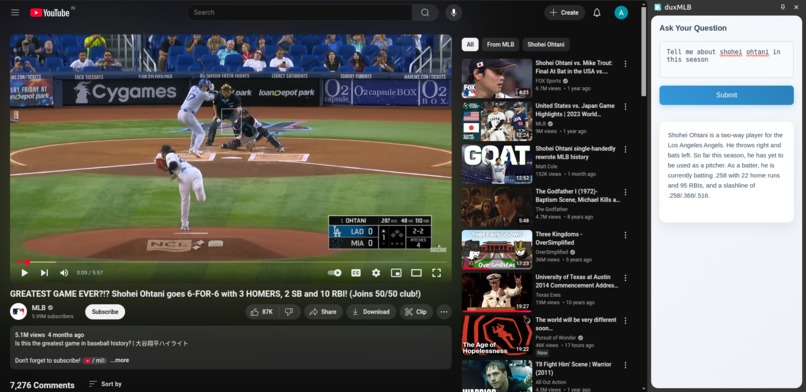Submit the duxMLB question
The image size is (806, 392).
point(726,95)
